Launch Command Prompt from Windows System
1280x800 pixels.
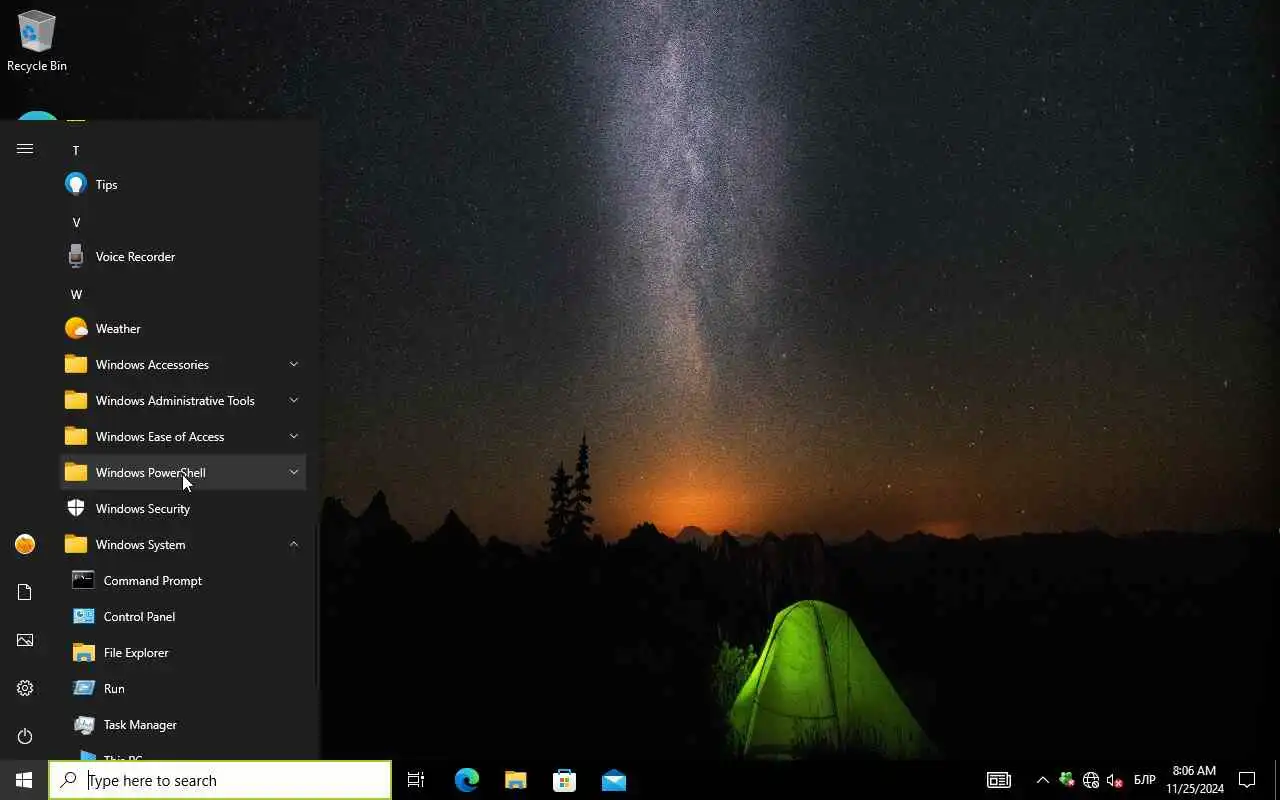183,581
